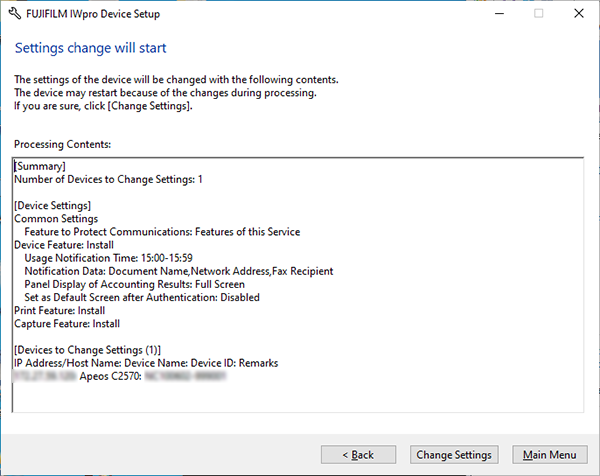Viewport: 600px width, 476px height.
Task: Select 'Usage Notification Time: 15:00-15:59'
Action: [109, 258]
